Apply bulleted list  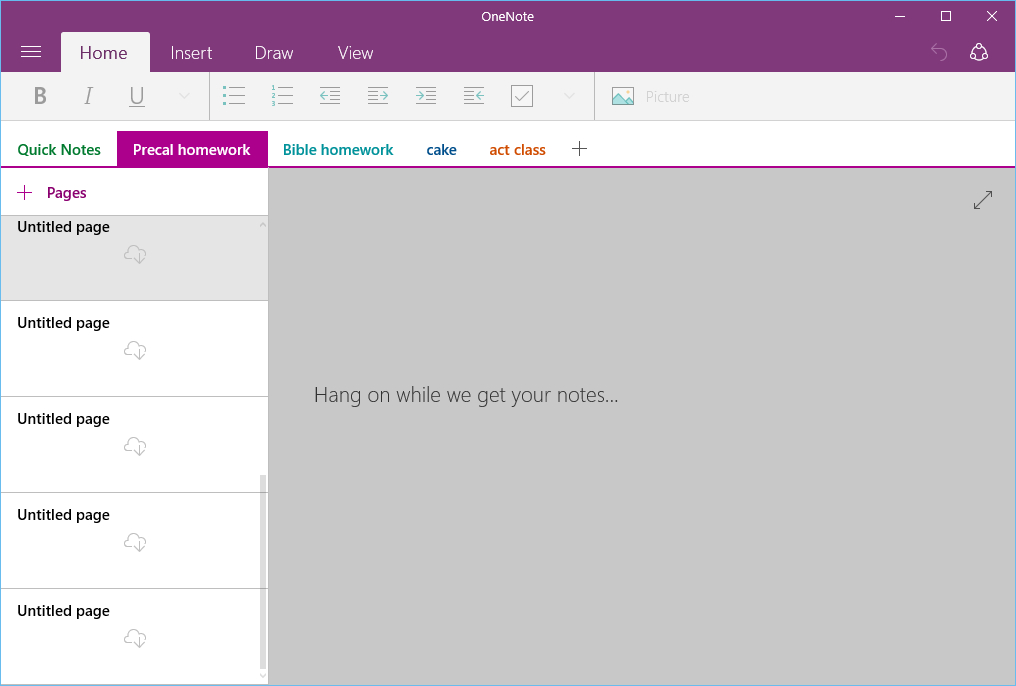(233, 96)
